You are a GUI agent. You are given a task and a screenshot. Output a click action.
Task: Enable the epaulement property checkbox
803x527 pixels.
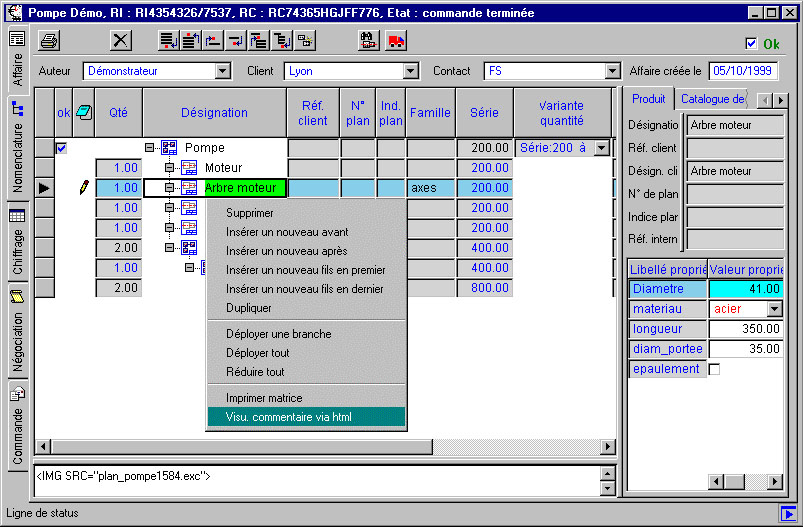[x=714, y=369]
